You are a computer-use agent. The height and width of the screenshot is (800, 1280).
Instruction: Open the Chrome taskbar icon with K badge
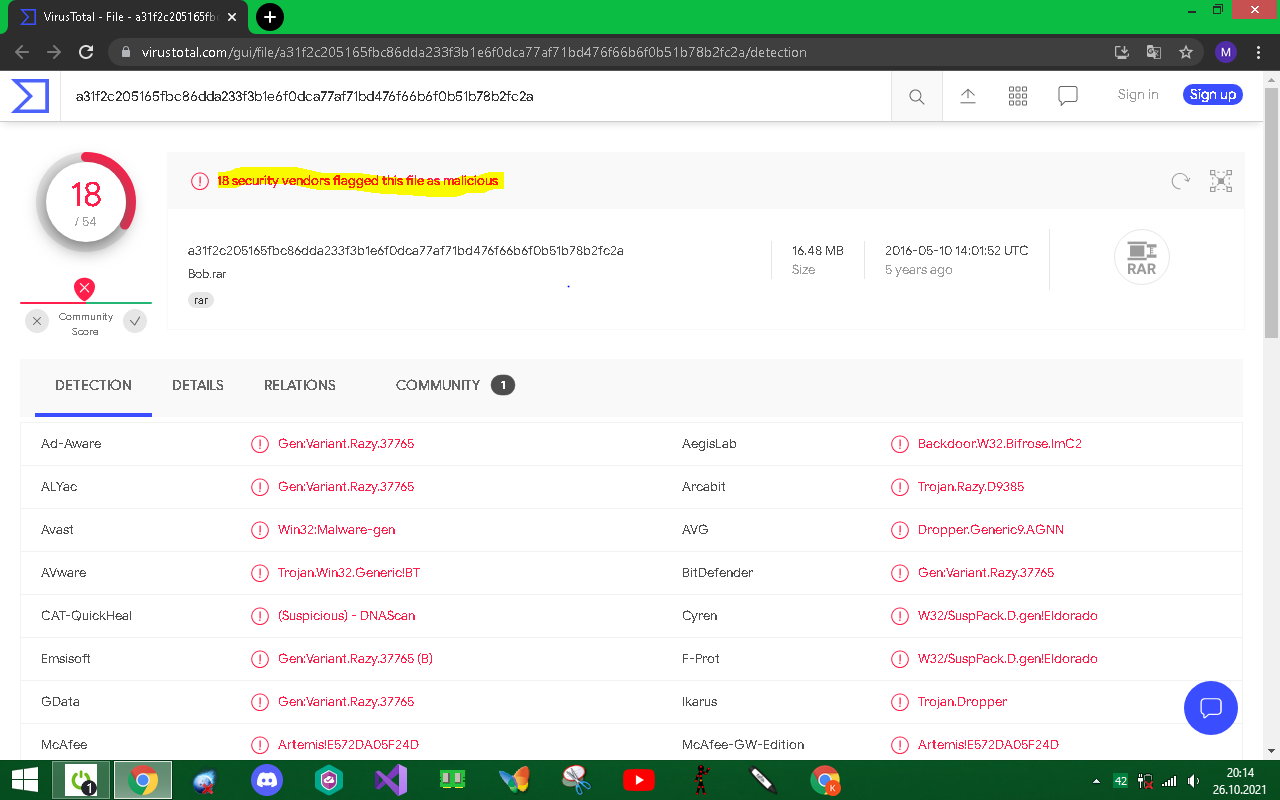coord(825,780)
